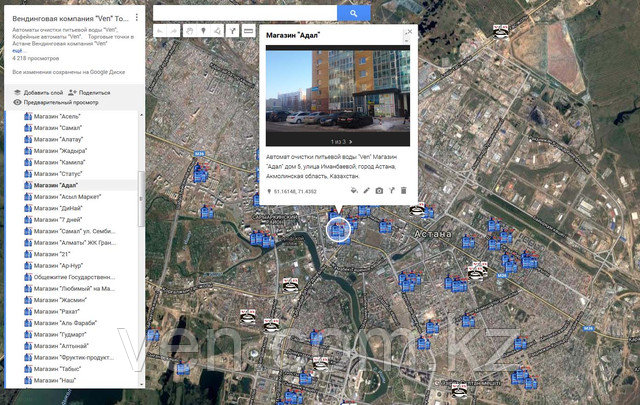
Task: Select list item Магазин "Любимый" на Ма...
Action: point(74,288)
